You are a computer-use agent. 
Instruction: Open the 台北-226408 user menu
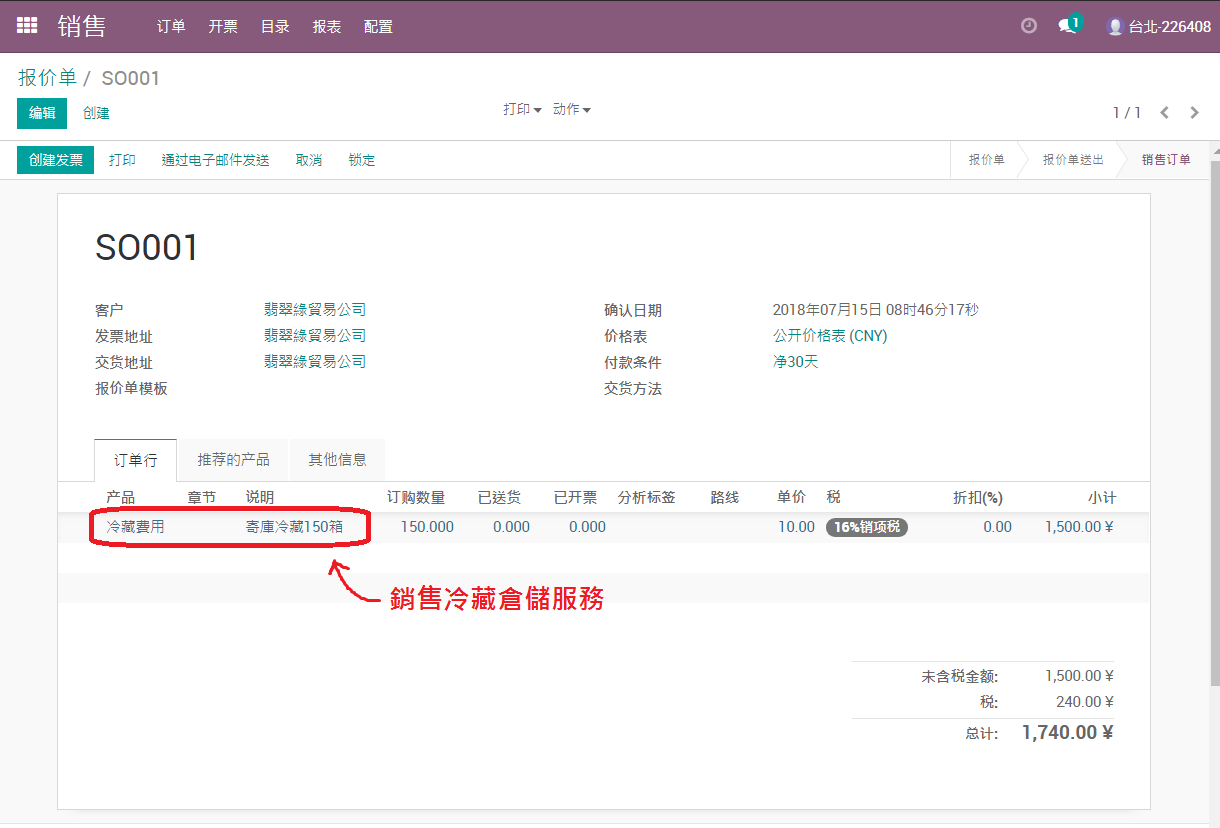(x=1159, y=27)
